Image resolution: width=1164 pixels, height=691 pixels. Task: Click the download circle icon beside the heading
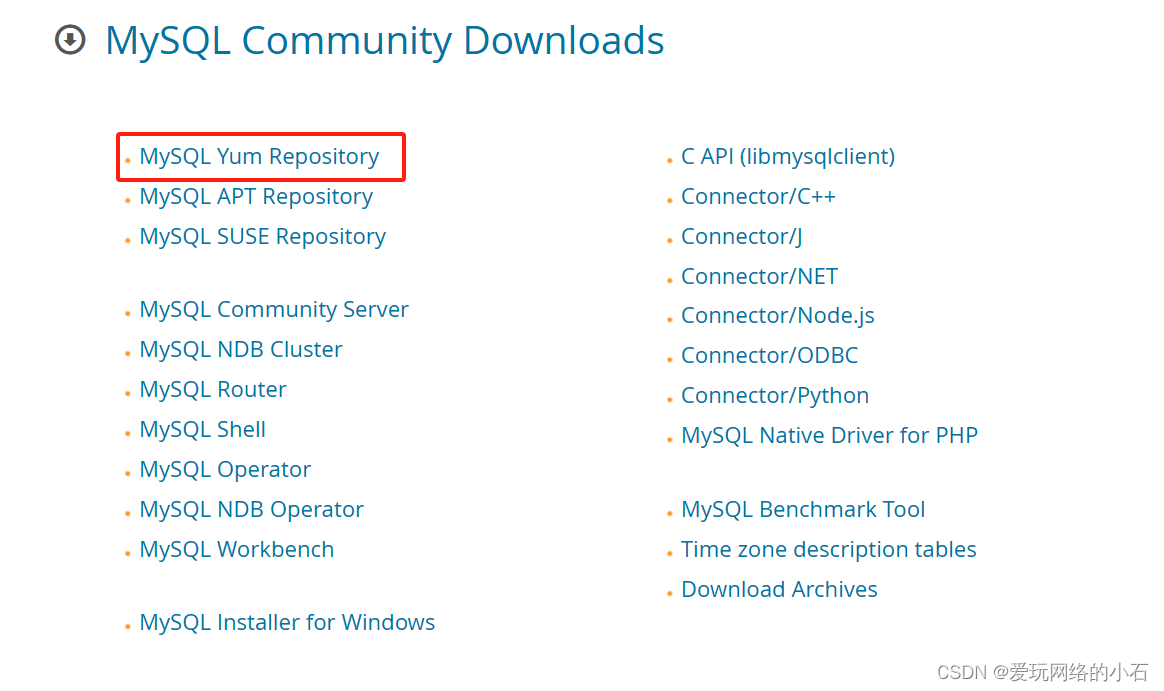click(x=71, y=40)
